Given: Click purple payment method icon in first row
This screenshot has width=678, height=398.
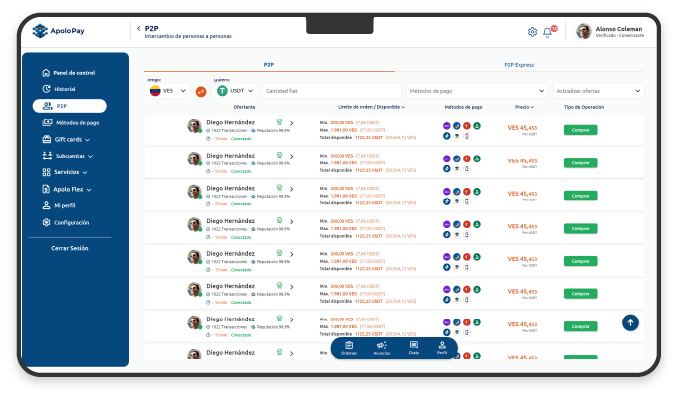Looking at the screenshot, I should tap(447, 126).
